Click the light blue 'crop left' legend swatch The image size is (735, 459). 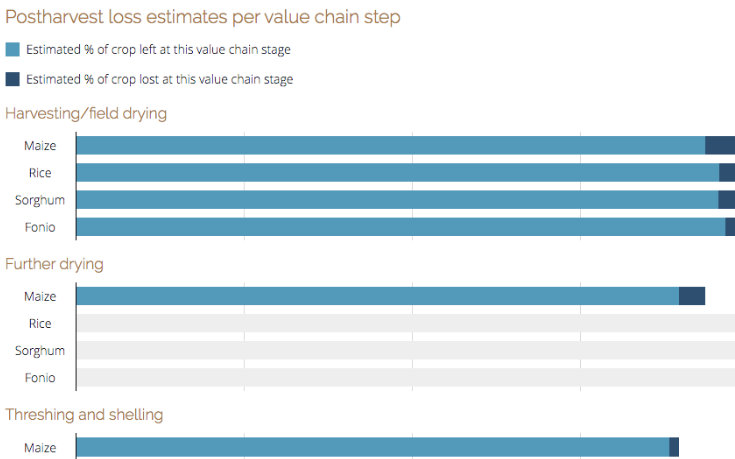(12, 49)
